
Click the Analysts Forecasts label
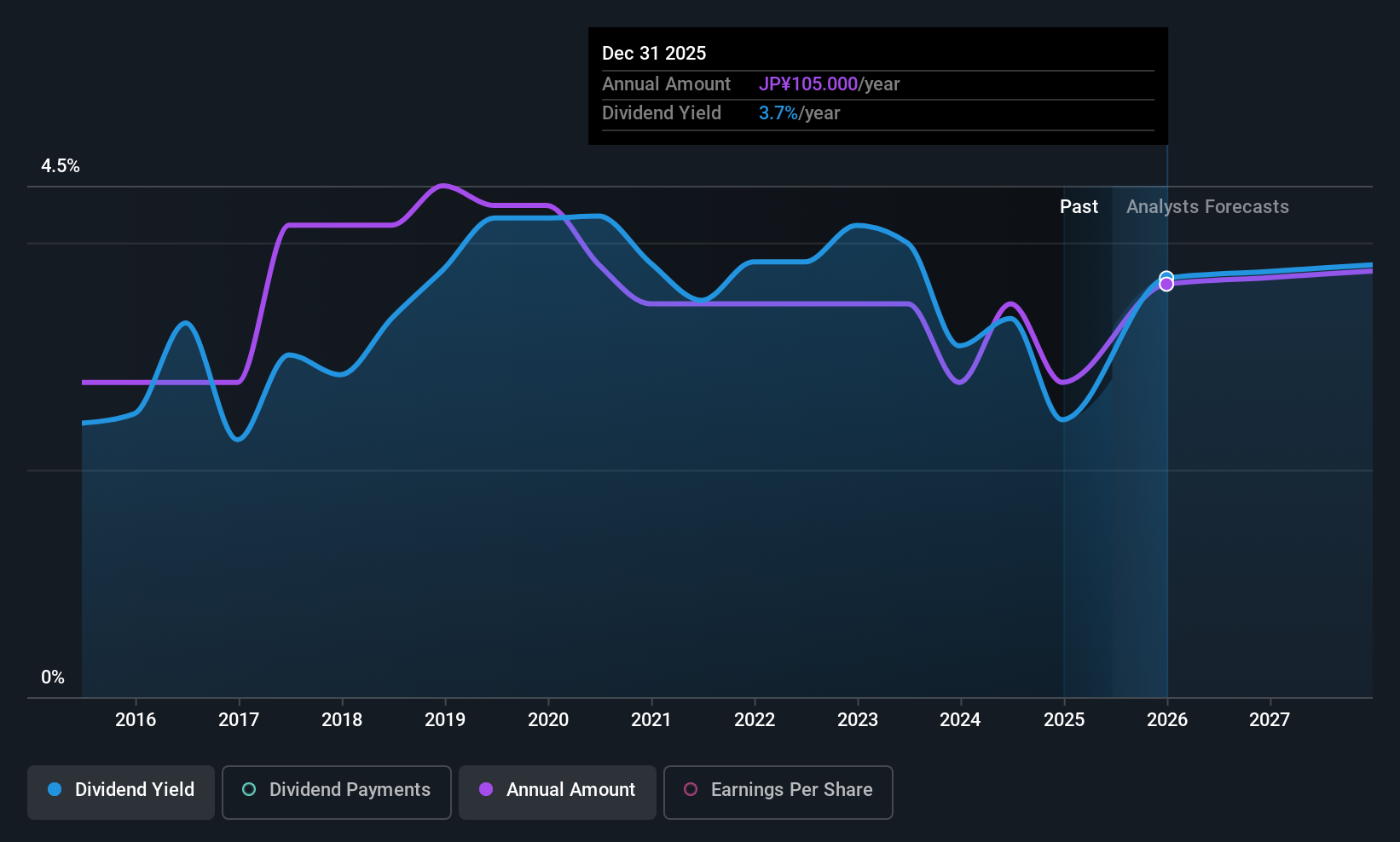point(1207,207)
